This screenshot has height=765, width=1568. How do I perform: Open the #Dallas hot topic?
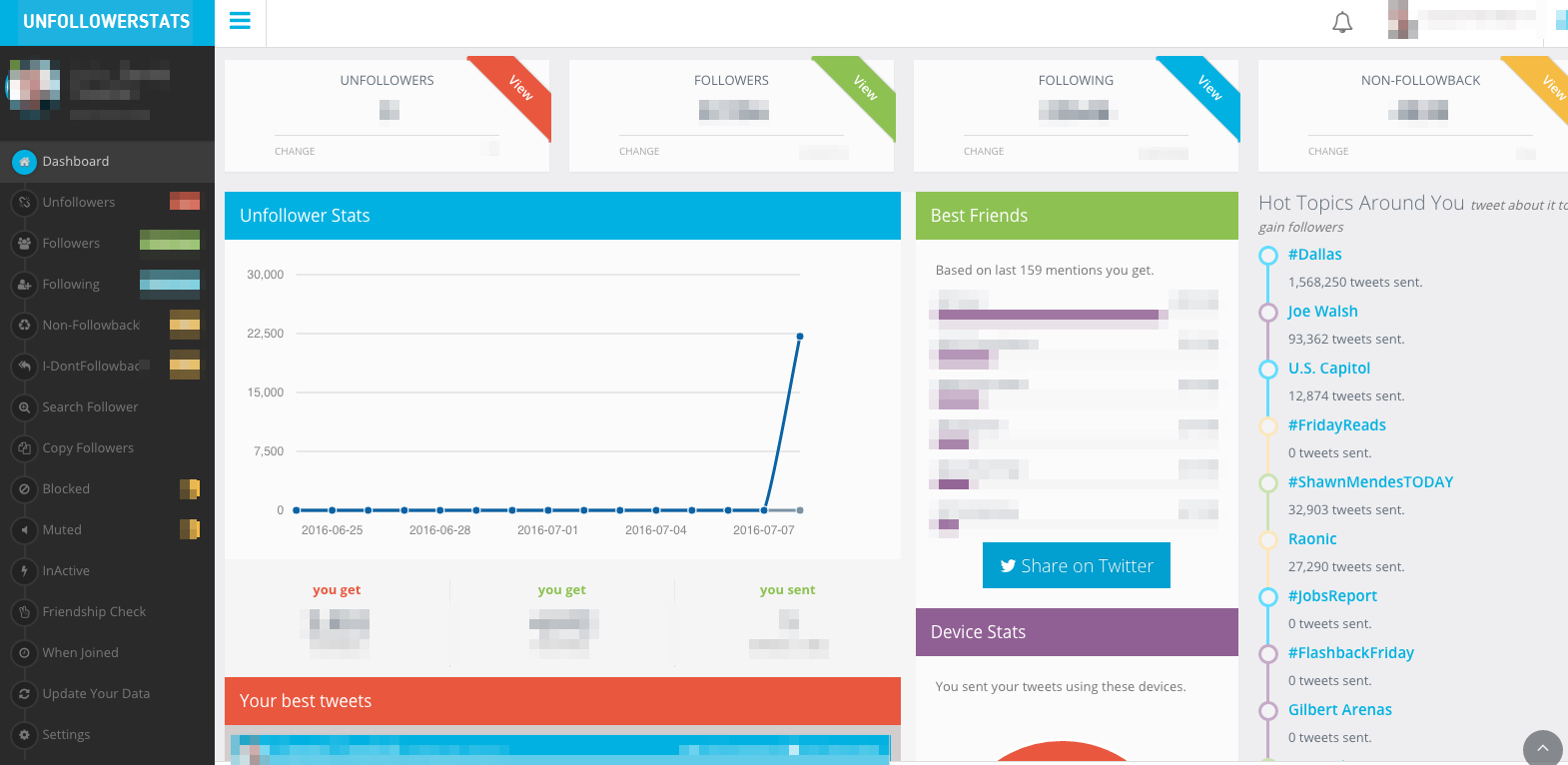point(1314,255)
